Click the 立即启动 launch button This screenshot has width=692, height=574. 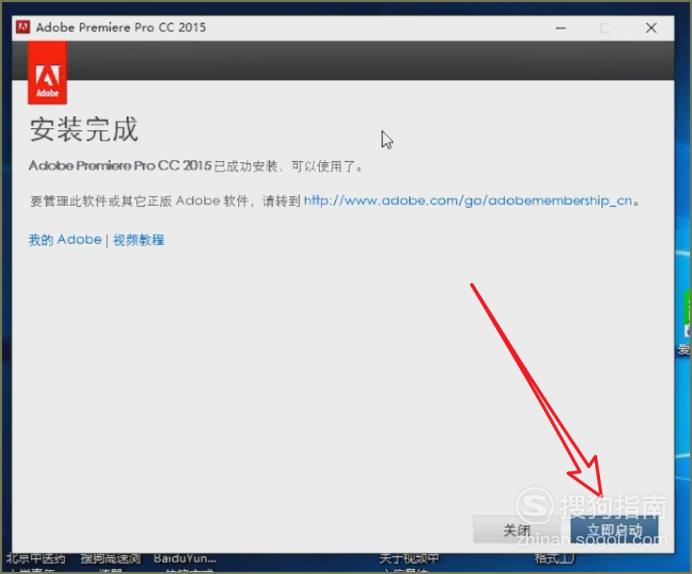(614, 529)
